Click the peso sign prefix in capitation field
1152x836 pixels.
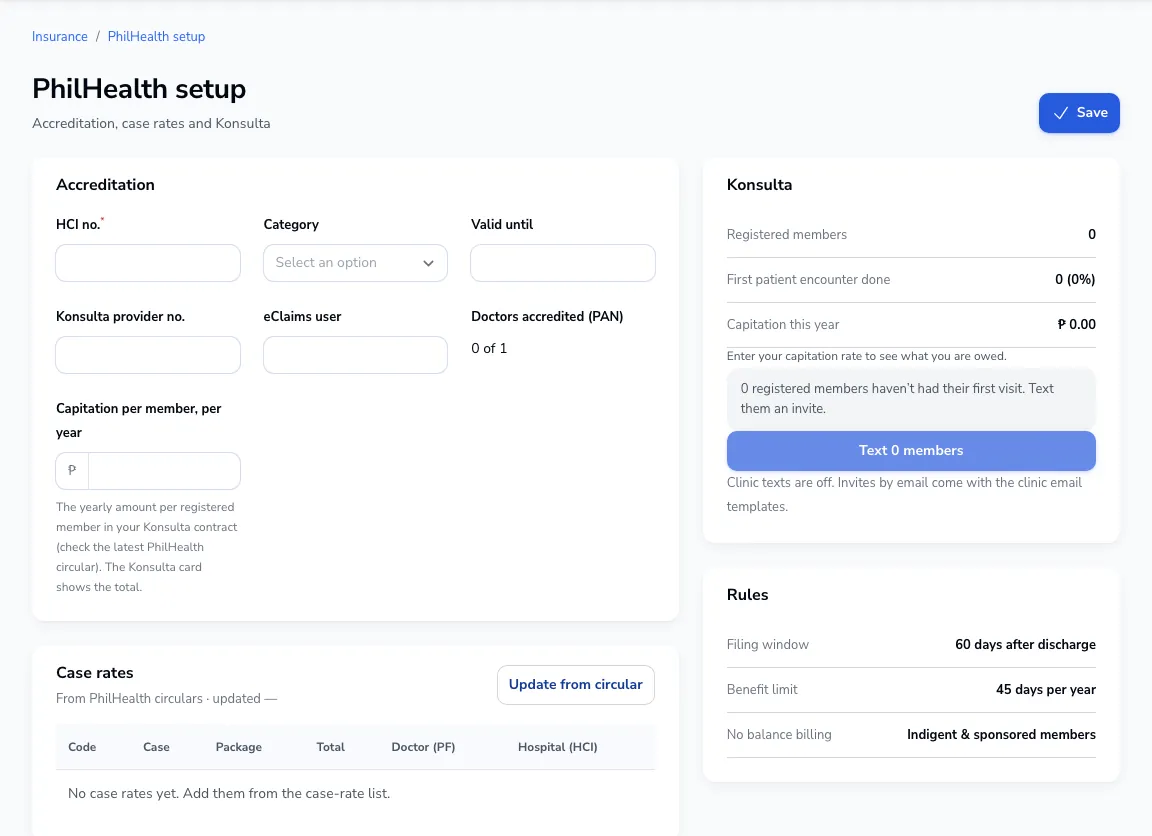72,471
